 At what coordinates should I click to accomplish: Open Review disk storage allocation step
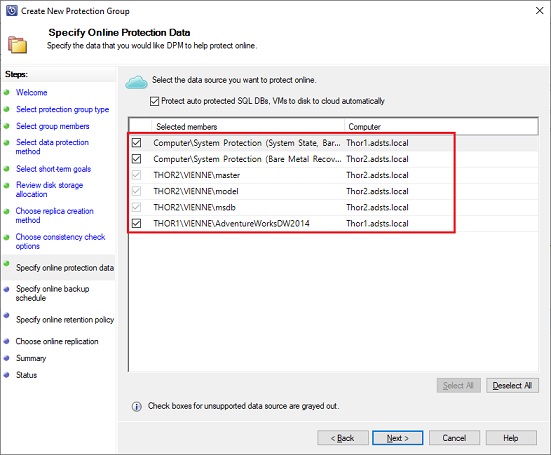[50, 189]
